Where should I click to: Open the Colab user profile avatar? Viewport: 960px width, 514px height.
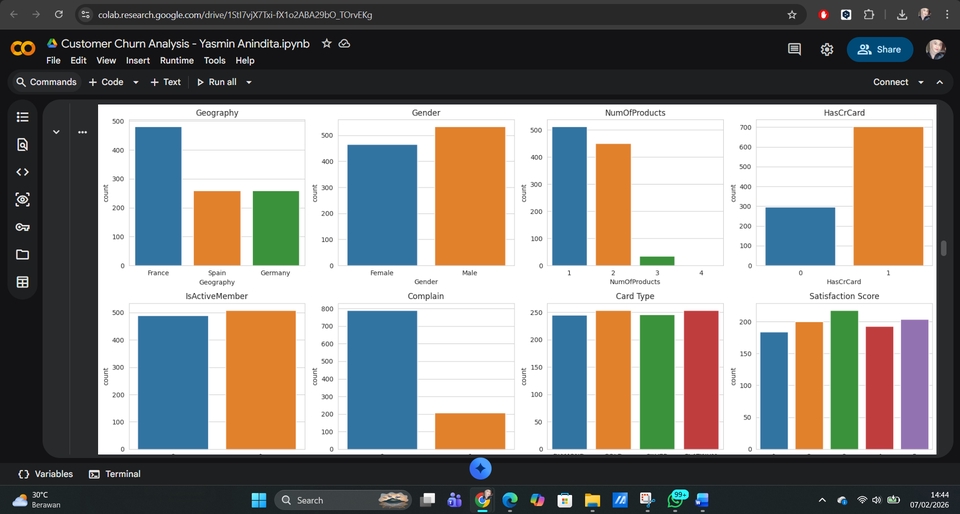(x=936, y=50)
